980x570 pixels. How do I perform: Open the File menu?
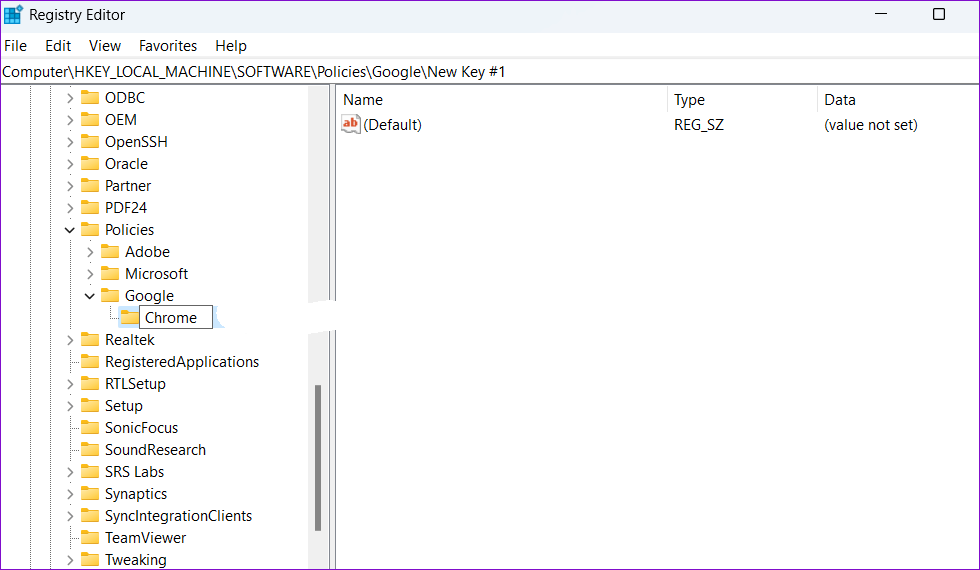pos(16,46)
